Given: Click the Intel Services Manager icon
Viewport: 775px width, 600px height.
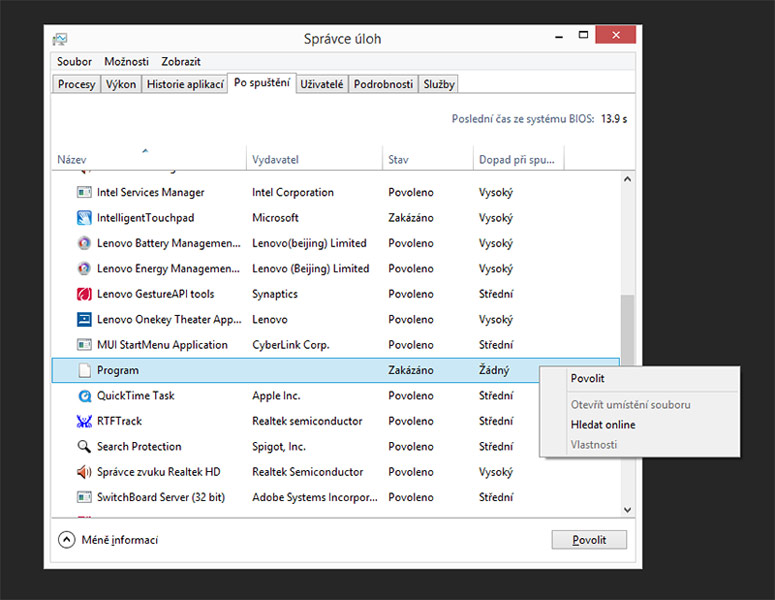Looking at the screenshot, I should tap(84, 192).
